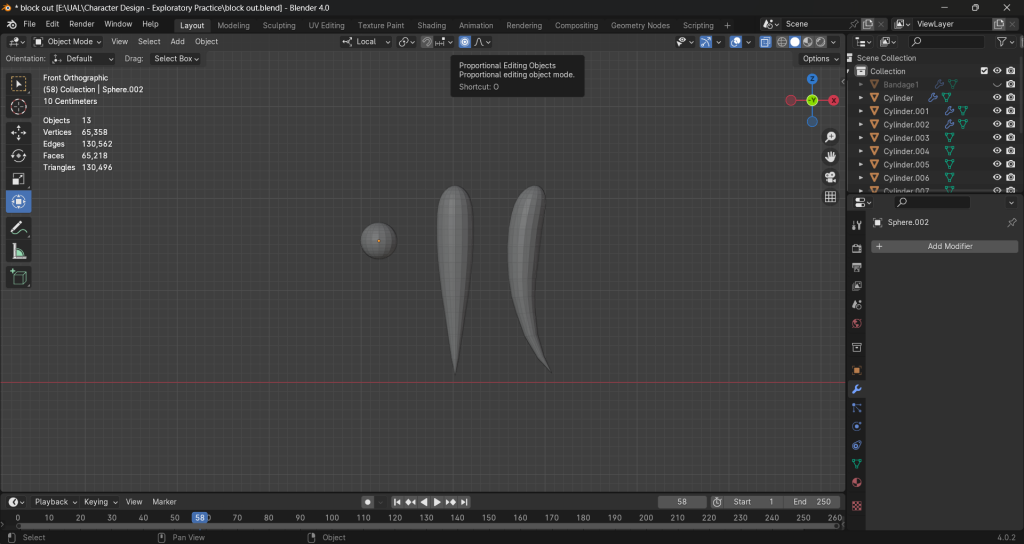Select the Measure tool
Image resolution: width=1024 pixels, height=544 pixels.
point(18,251)
